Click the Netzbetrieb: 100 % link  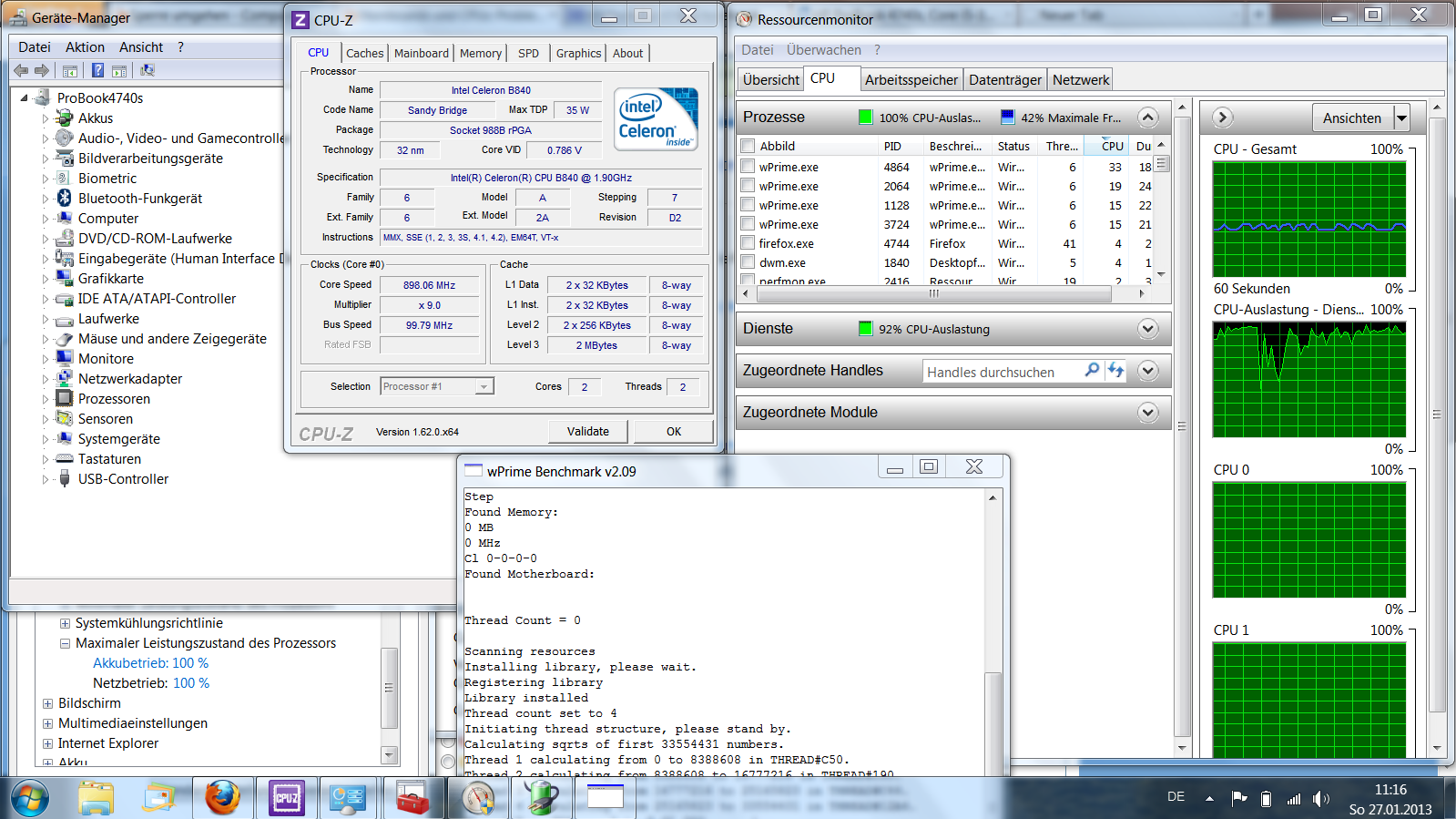click(x=151, y=683)
